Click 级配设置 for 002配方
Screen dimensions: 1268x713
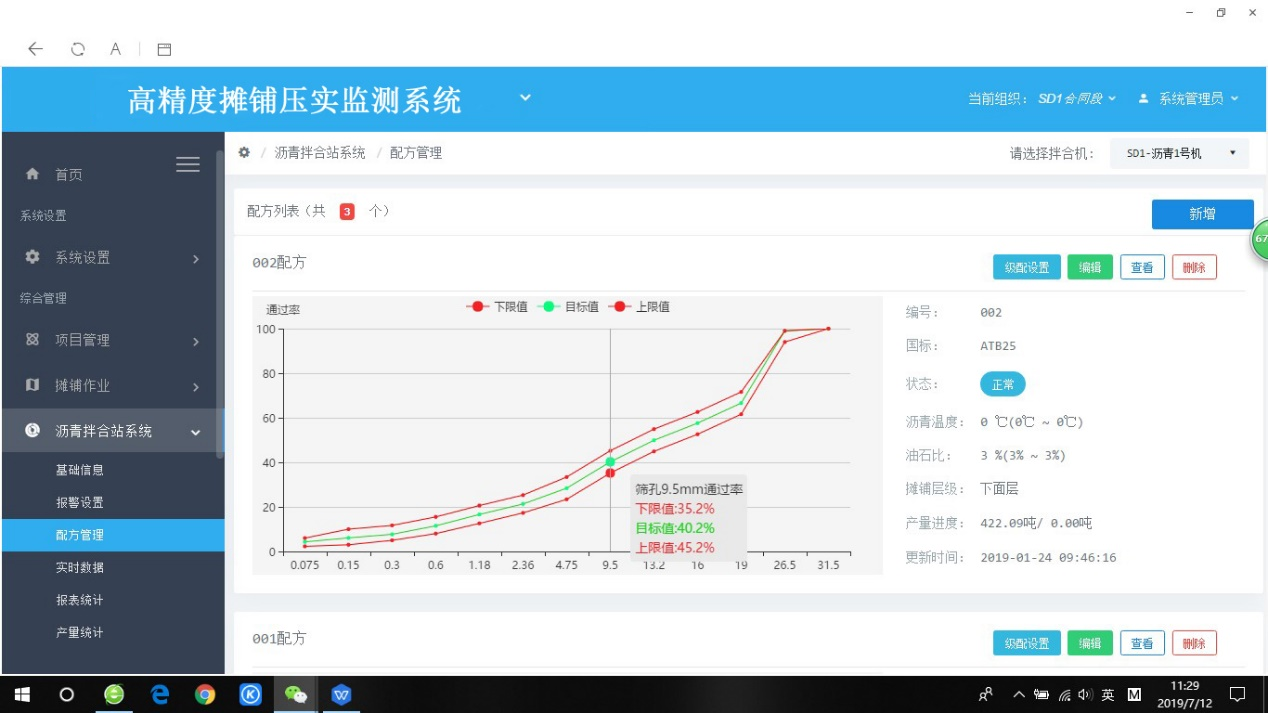1027,267
